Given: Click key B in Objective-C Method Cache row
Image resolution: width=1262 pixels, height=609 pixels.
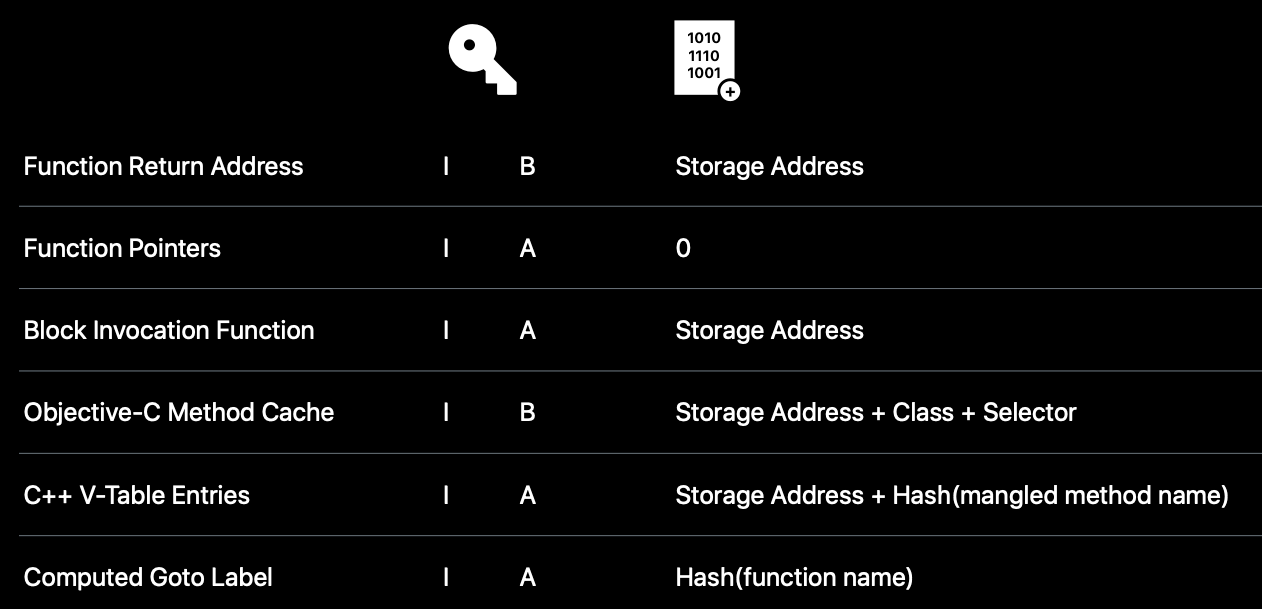Looking at the screenshot, I should [527, 412].
